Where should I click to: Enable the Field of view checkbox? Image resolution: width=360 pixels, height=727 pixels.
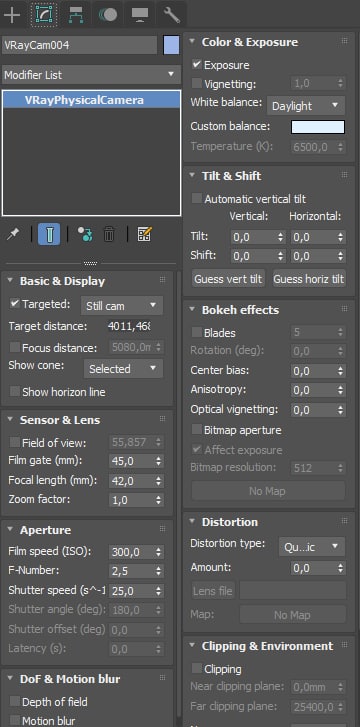15,442
